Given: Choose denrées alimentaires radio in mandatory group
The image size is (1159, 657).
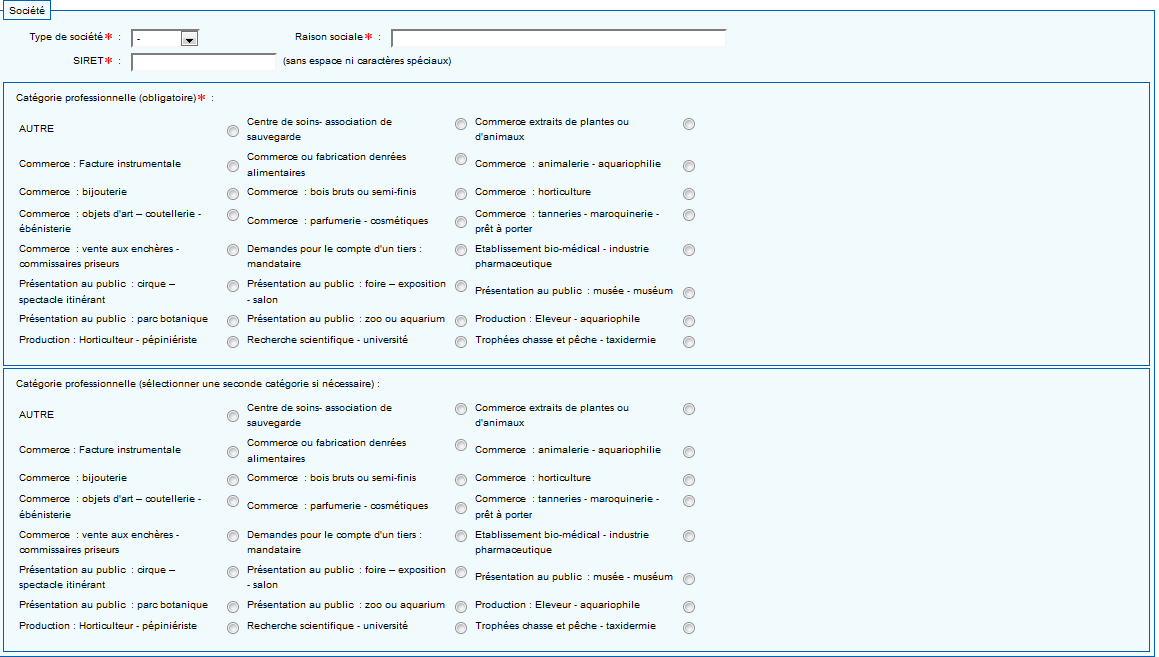Looking at the screenshot, I should (x=460, y=159).
